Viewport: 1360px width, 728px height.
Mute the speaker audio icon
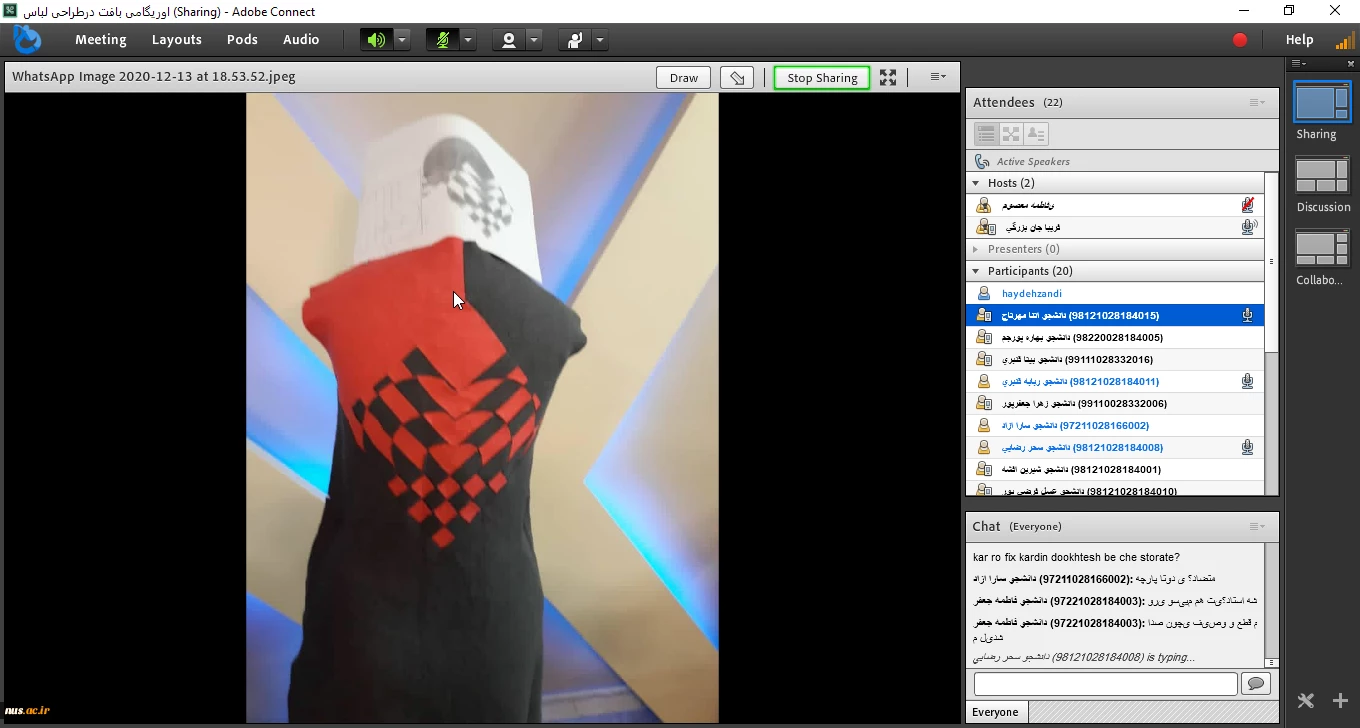coord(376,40)
